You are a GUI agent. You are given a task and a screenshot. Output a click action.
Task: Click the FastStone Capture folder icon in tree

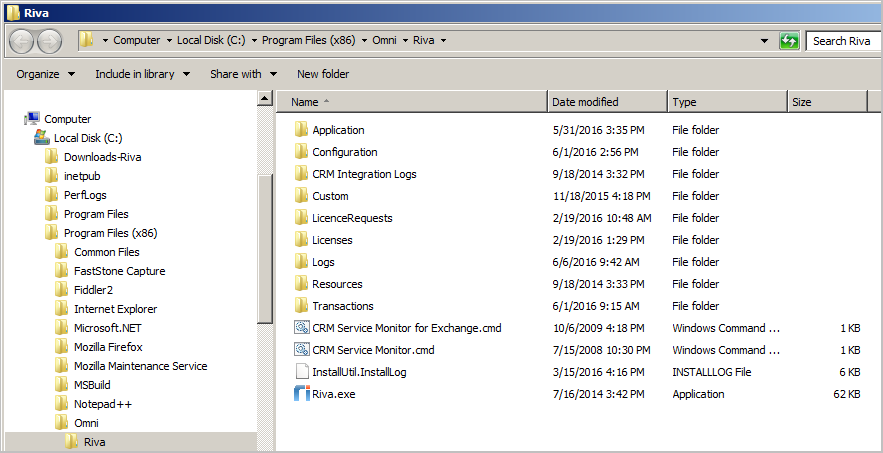tap(61, 270)
